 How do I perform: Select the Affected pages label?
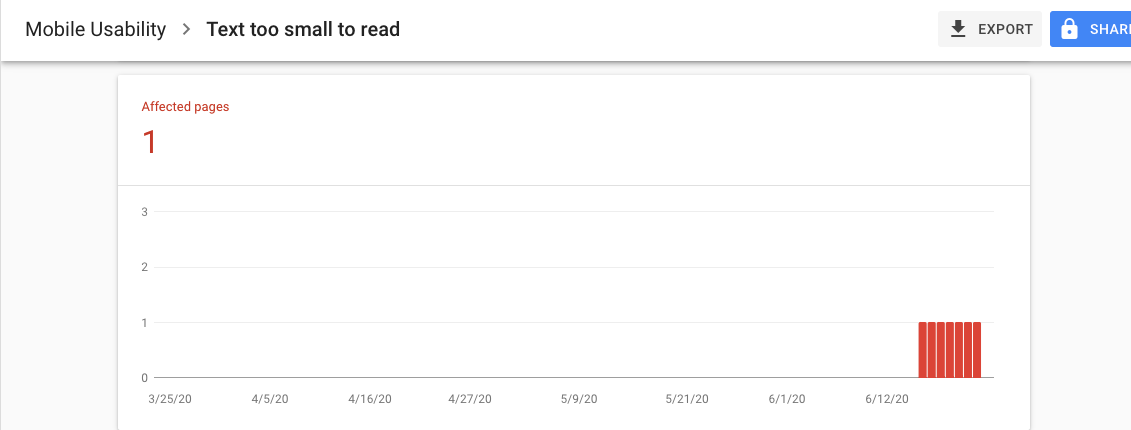[x=185, y=107]
